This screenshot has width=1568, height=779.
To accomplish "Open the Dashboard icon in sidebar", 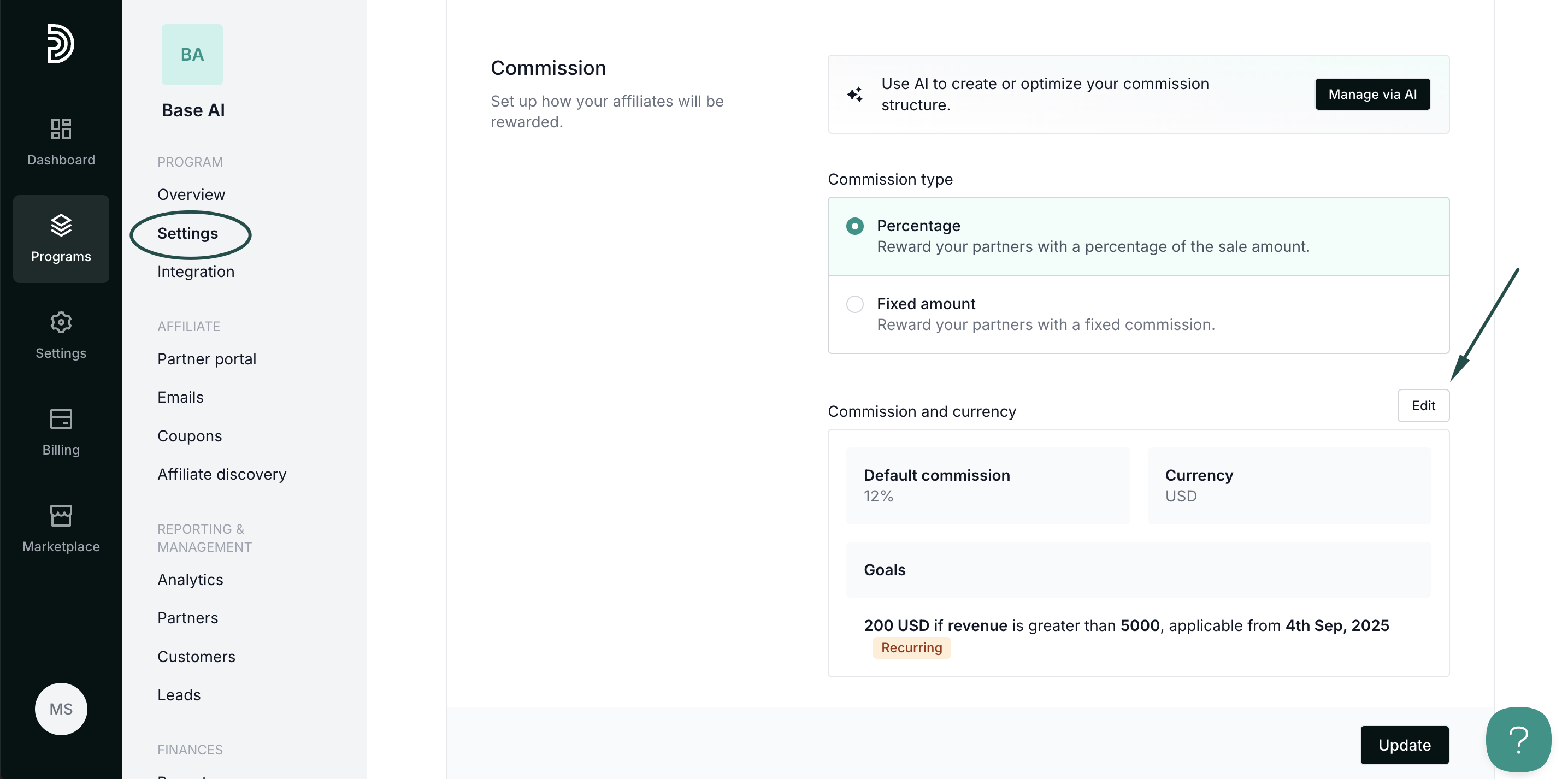I will click(61, 129).
